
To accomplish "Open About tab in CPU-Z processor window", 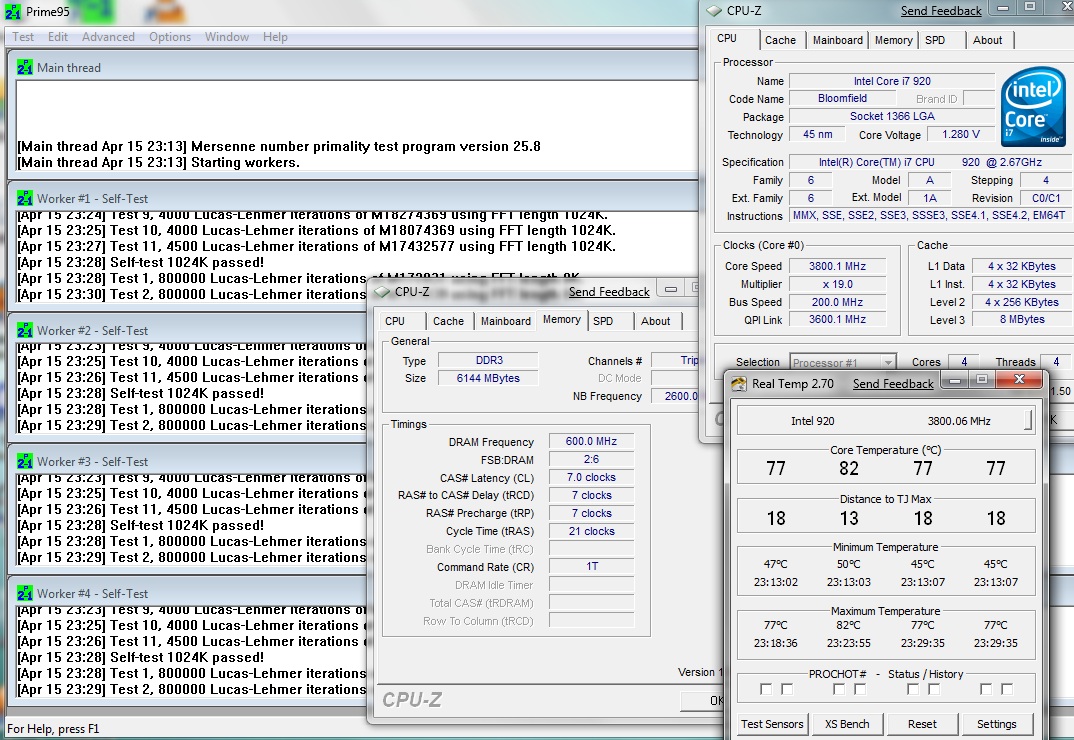I will (x=988, y=40).
